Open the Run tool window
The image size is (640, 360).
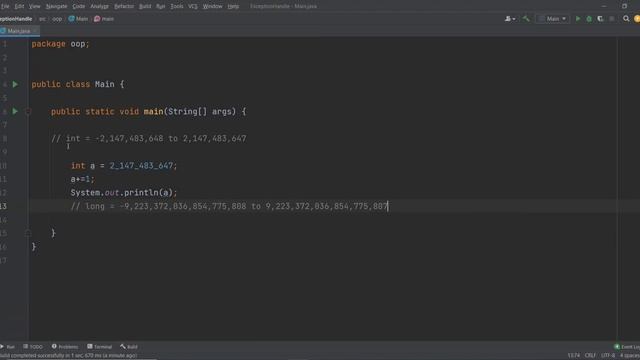pyautogui.click(x=8, y=347)
